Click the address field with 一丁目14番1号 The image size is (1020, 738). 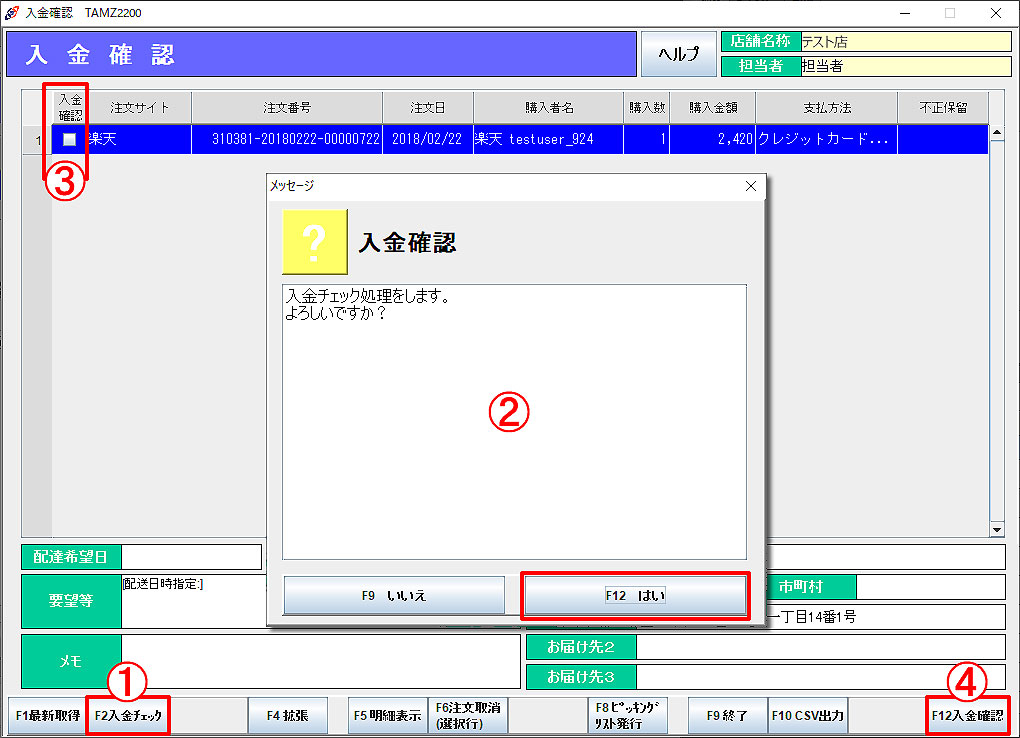(886, 616)
